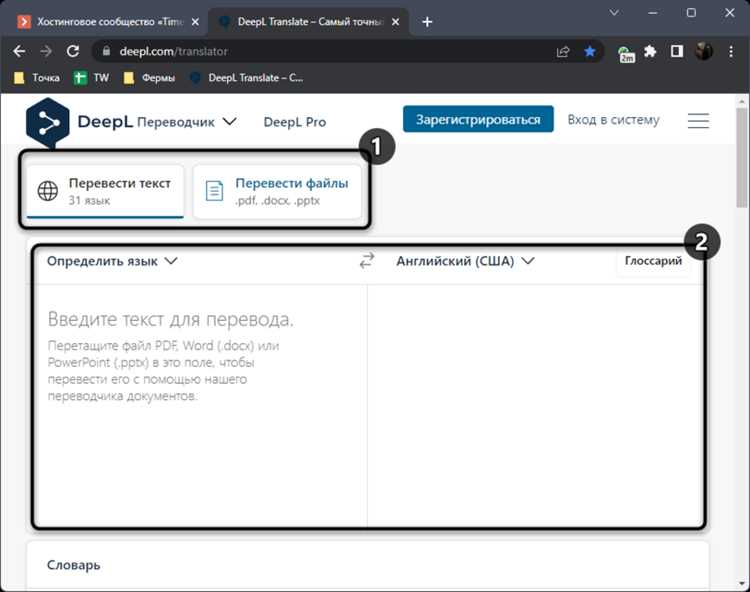The image size is (750, 592).
Task: Click the Вход в систему link
Action: [x=613, y=120]
